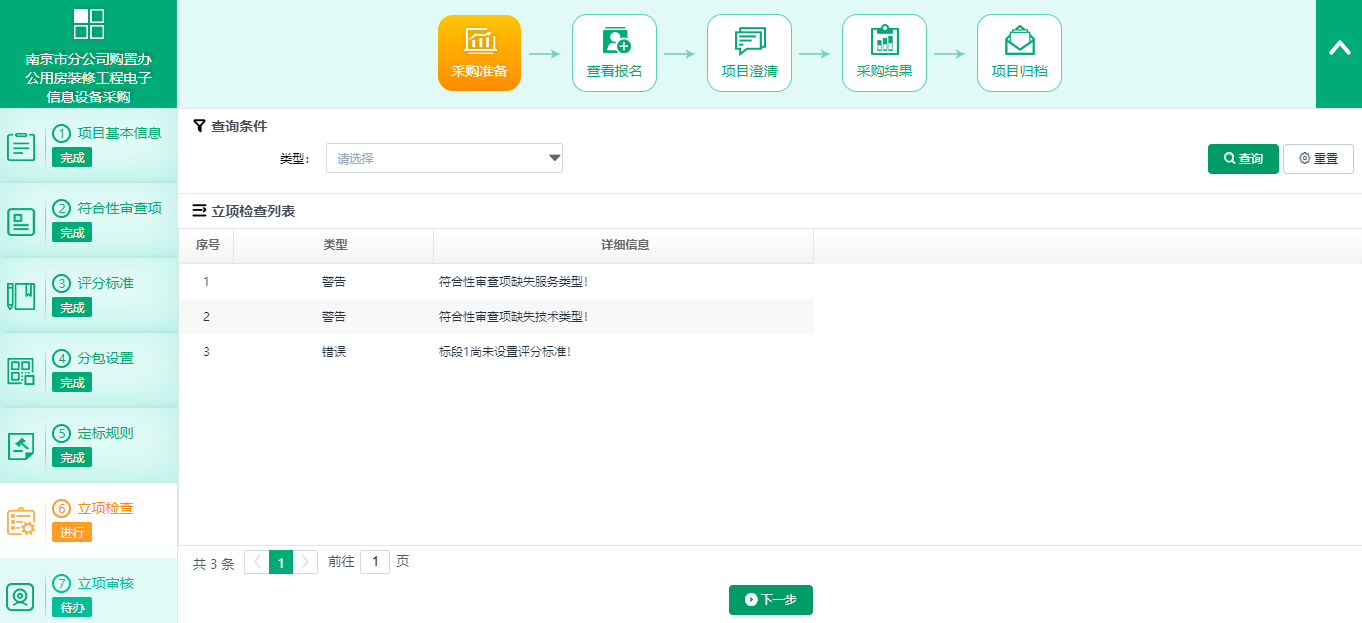This screenshot has width=1362, height=623.
Task: Click the page number jump input field
Action: point(375,562)
